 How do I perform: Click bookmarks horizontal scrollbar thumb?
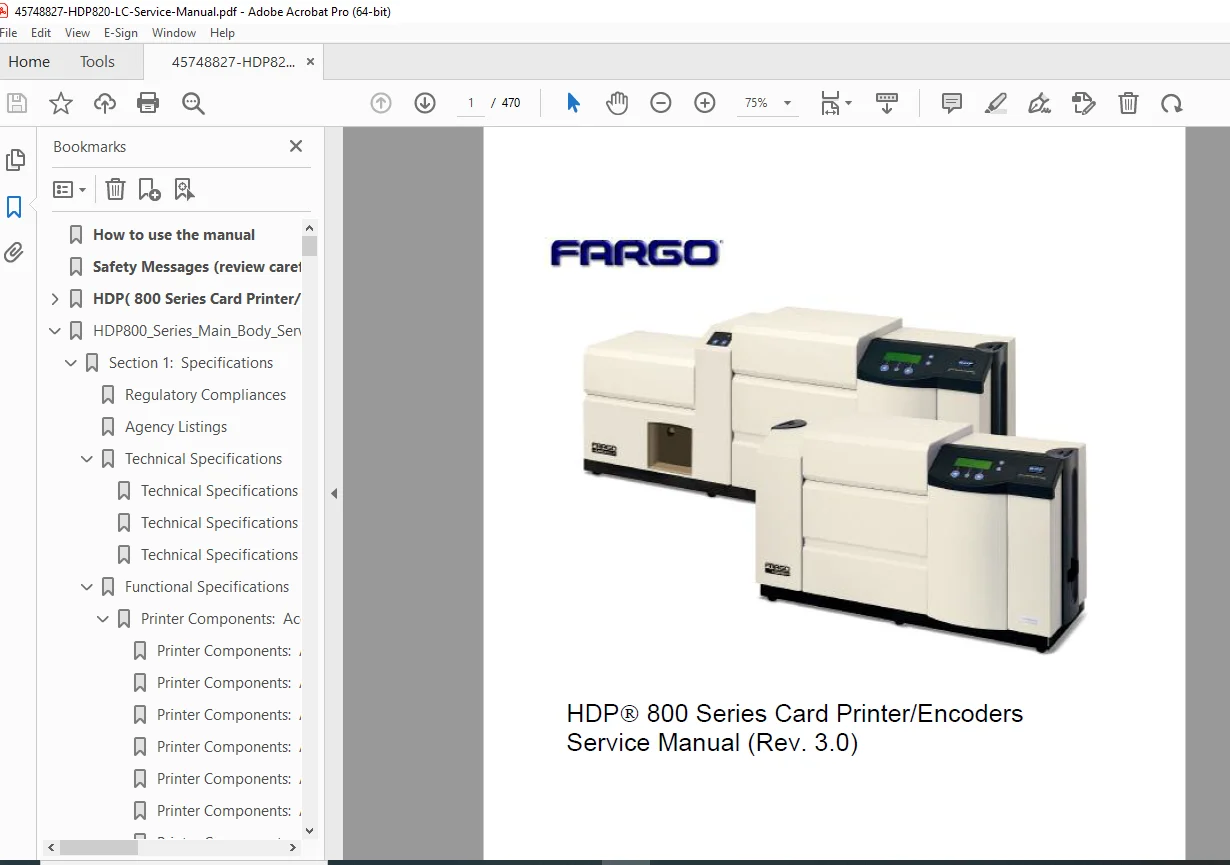coord(98,847)
